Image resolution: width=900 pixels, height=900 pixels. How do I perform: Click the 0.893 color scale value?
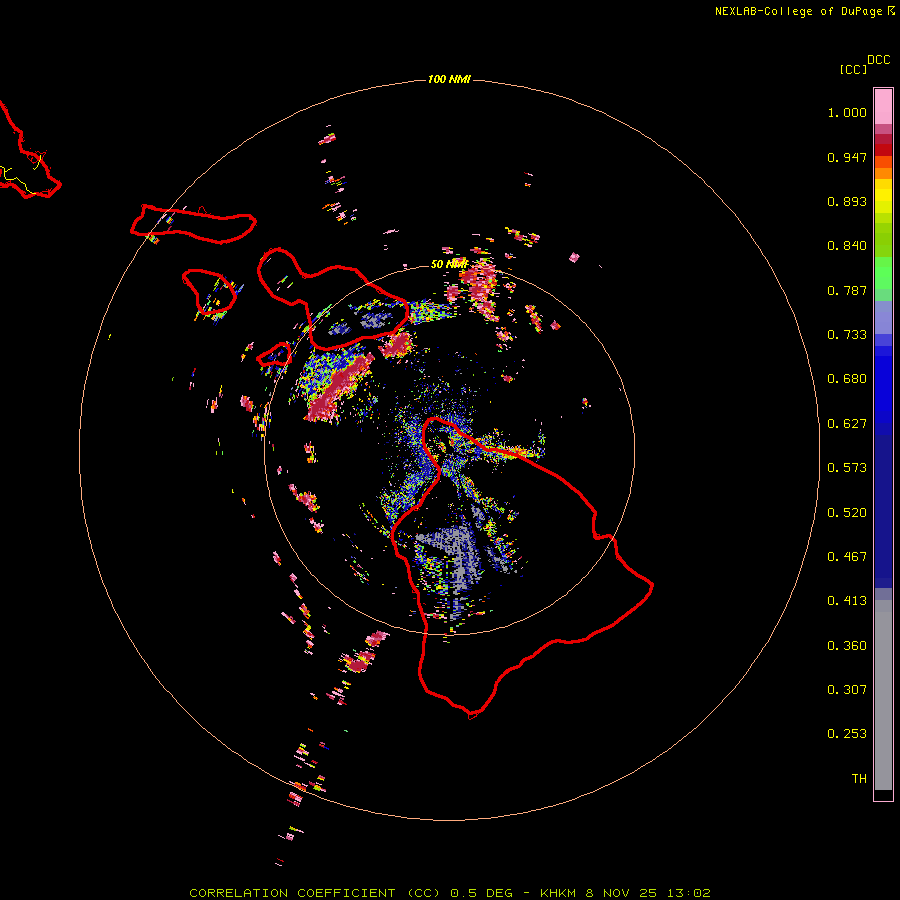coord(847,201)
